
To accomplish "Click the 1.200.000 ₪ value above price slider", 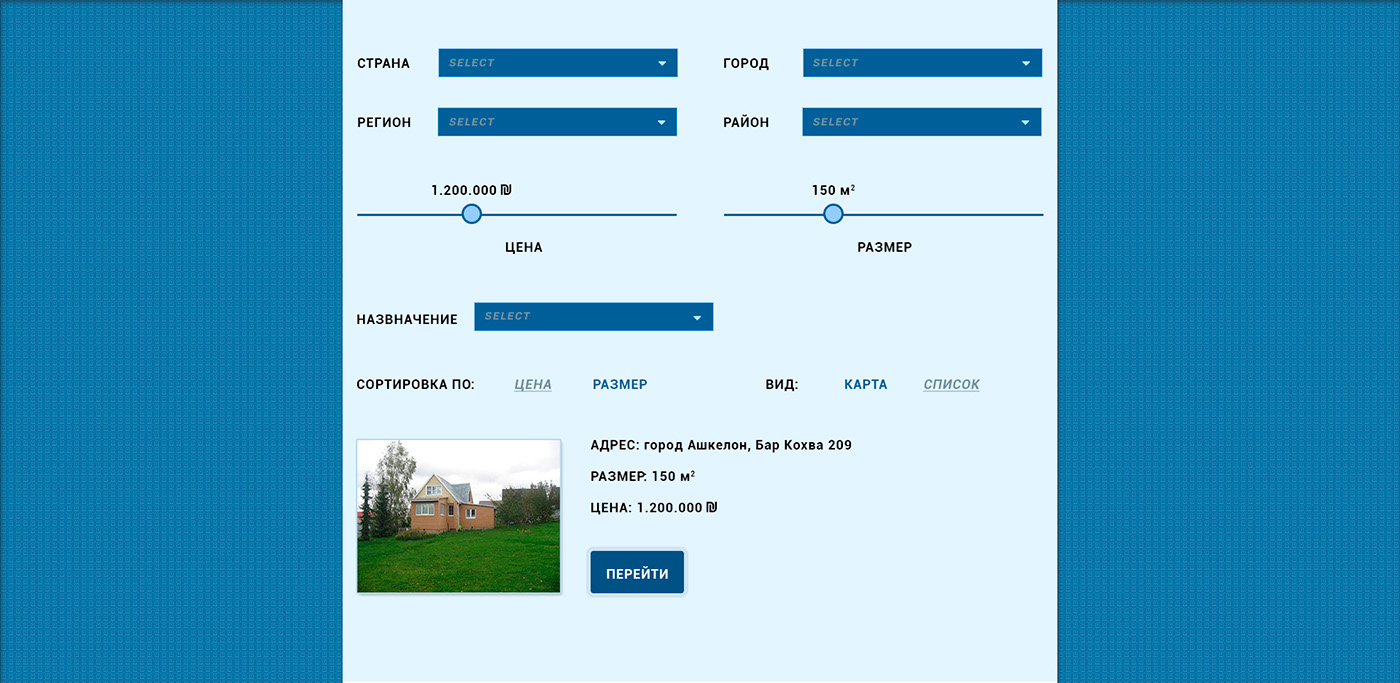I will pos(471,190).
